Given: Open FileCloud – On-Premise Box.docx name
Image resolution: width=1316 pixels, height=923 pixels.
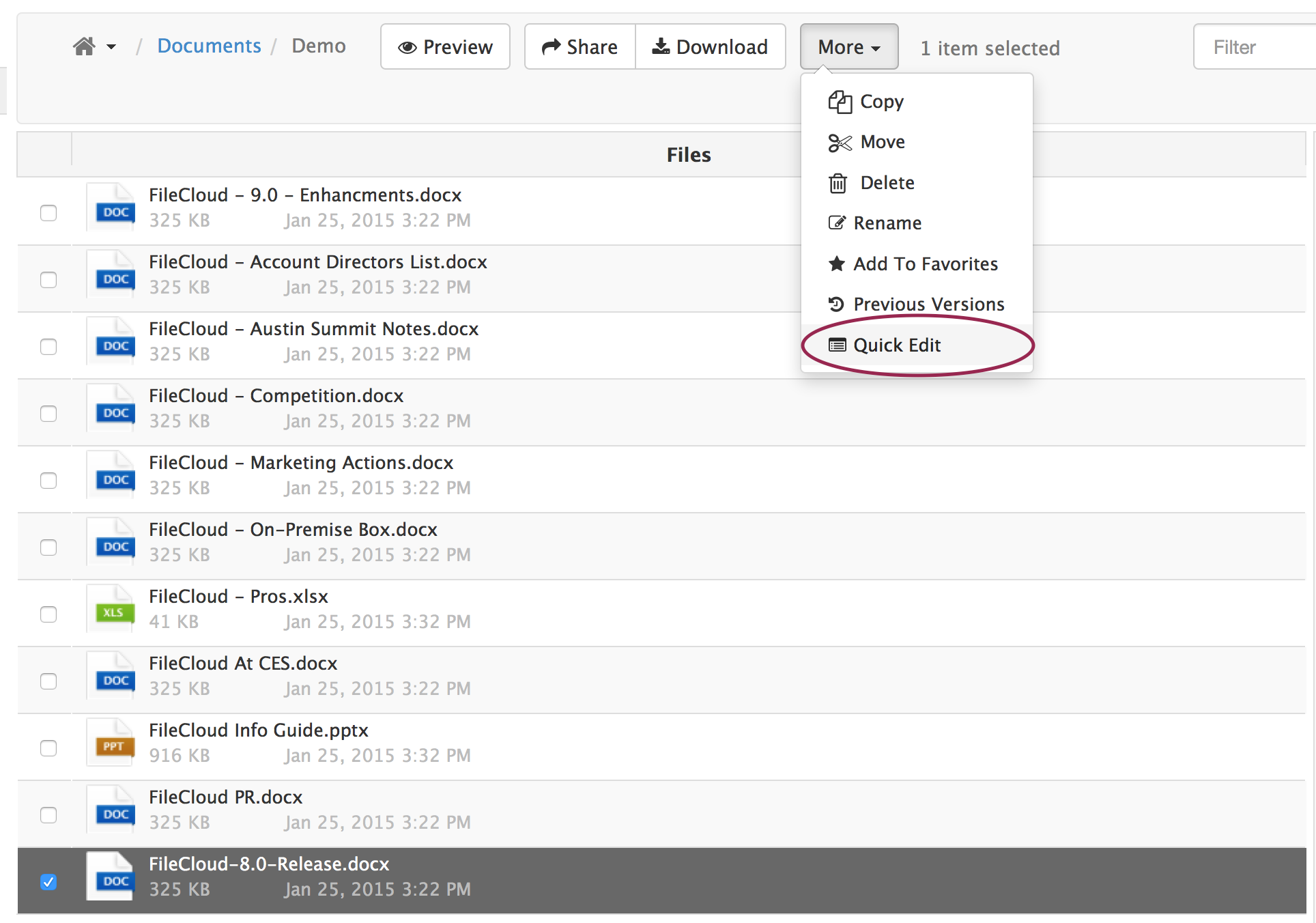Looking at the screenshot, I should (x=294, y=530).
